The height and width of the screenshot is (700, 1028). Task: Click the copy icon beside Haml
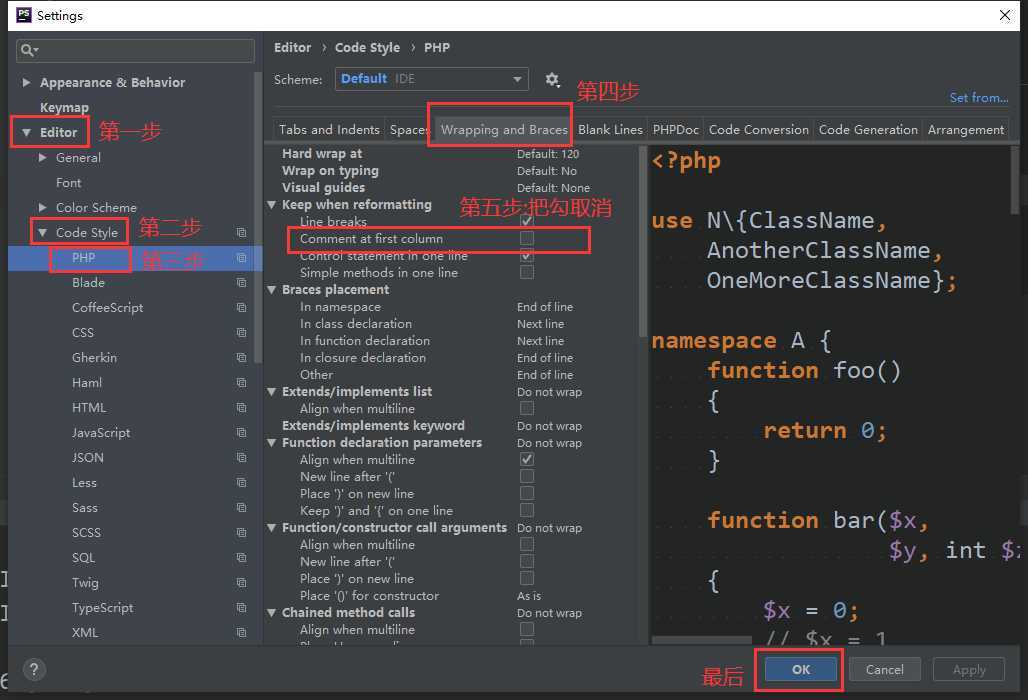pos(241,382)
